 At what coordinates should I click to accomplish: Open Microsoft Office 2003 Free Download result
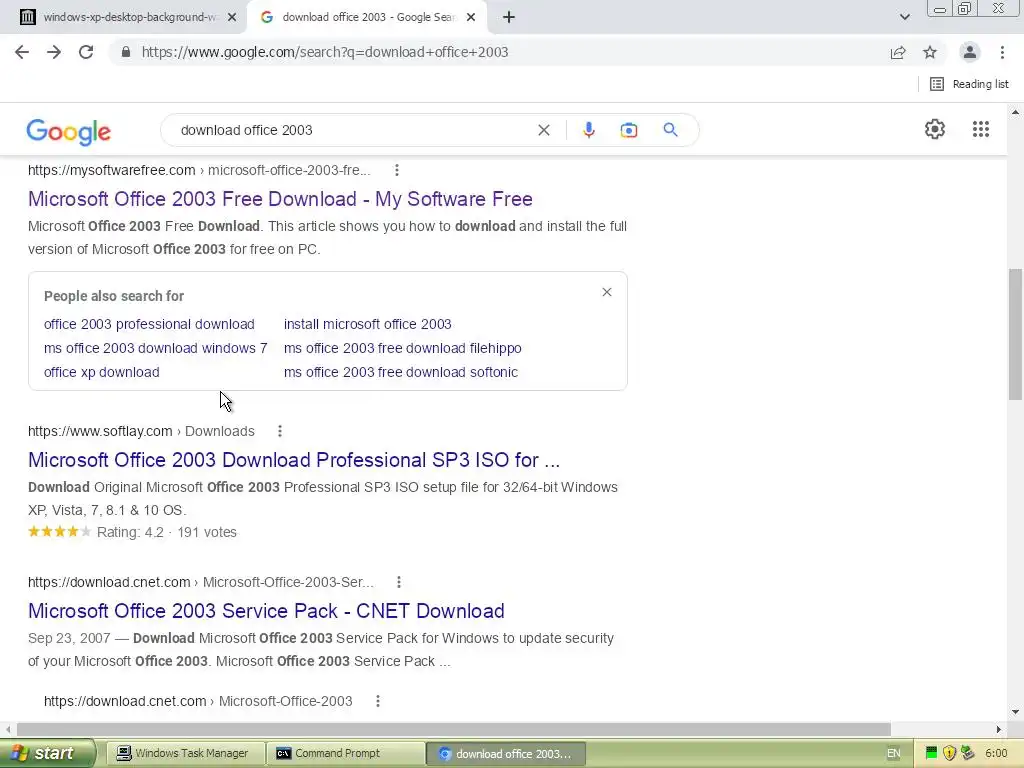click(280, 199)
